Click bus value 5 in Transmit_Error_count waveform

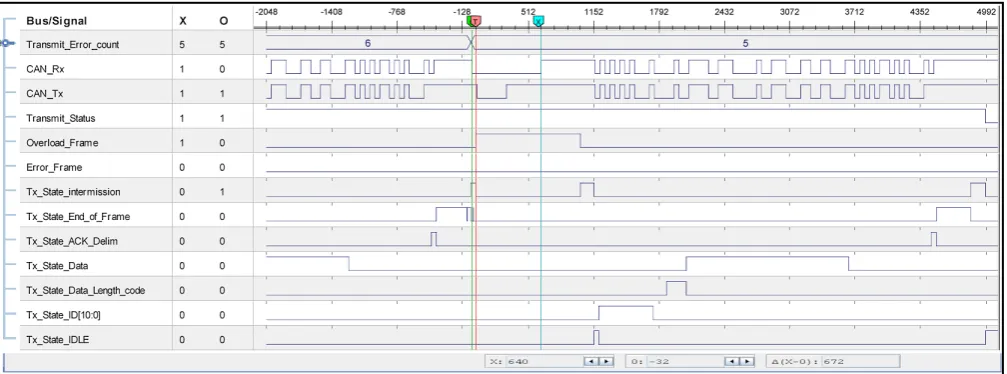pos(746,43)
